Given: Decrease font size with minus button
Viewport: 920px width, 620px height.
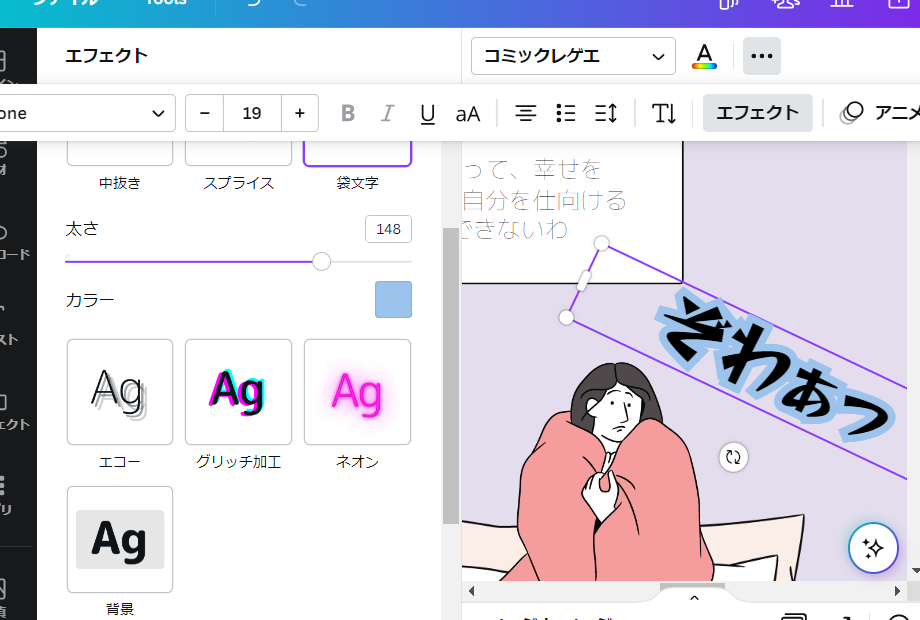Looking at the screenshot, I should click(x=204, y=113).
